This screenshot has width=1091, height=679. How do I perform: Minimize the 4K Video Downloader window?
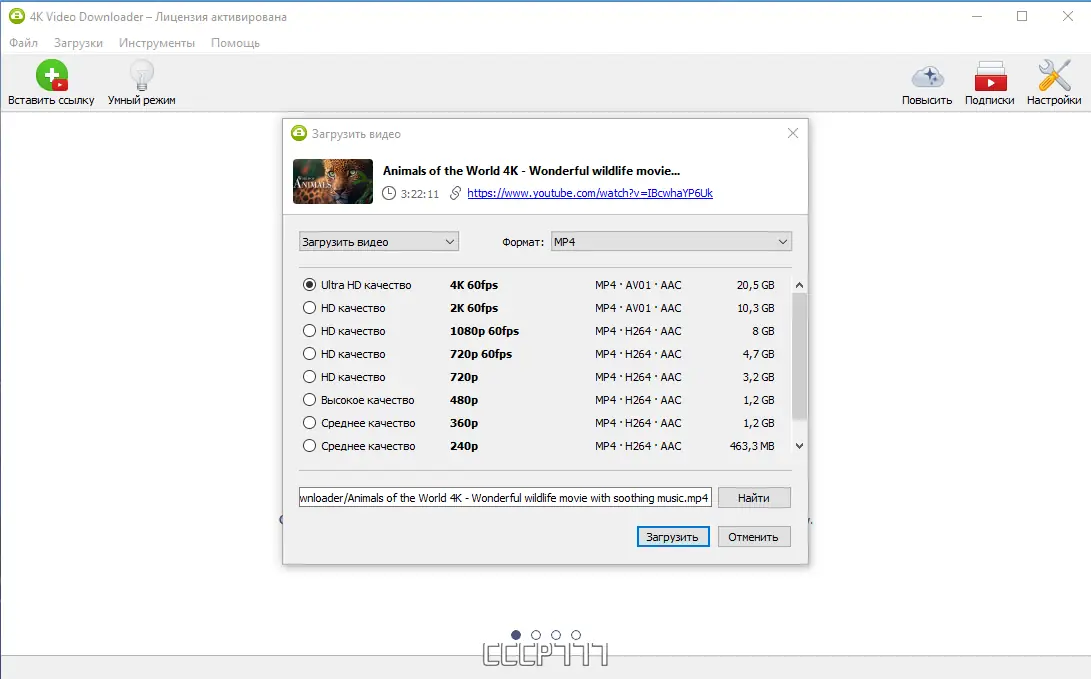tap(977, 16)
